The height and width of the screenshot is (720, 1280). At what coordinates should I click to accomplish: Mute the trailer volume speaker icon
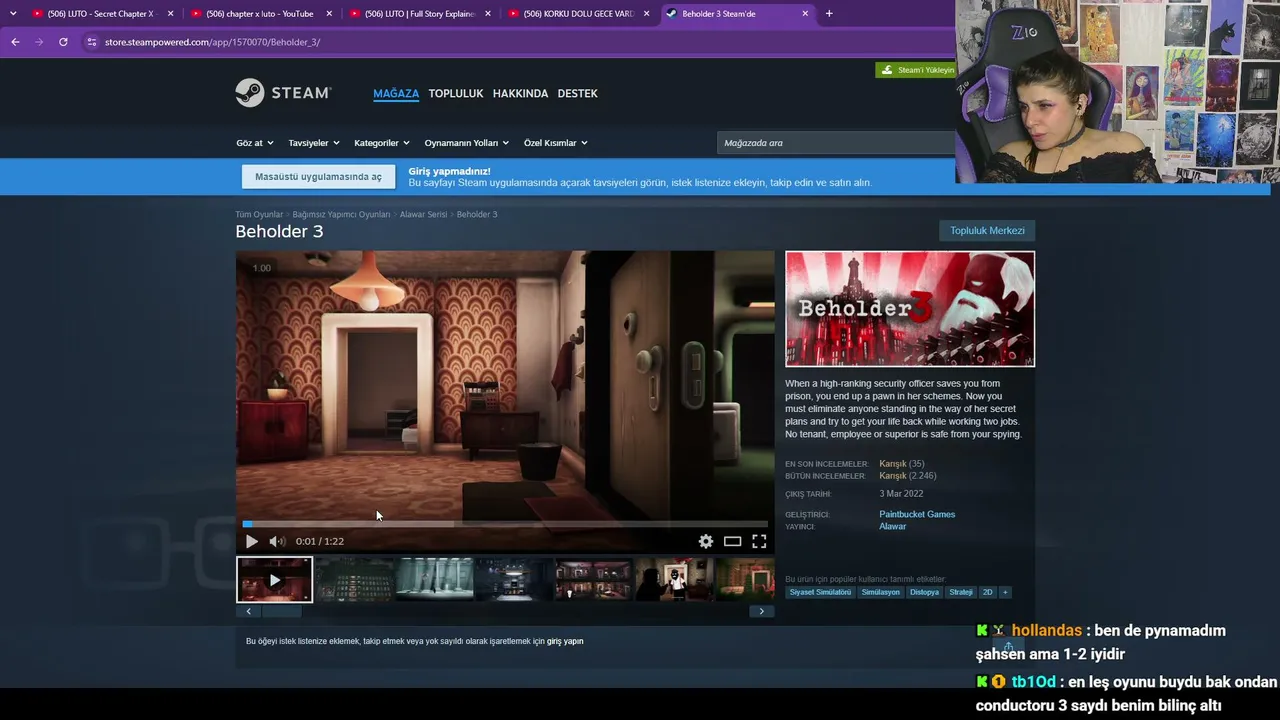277,541
